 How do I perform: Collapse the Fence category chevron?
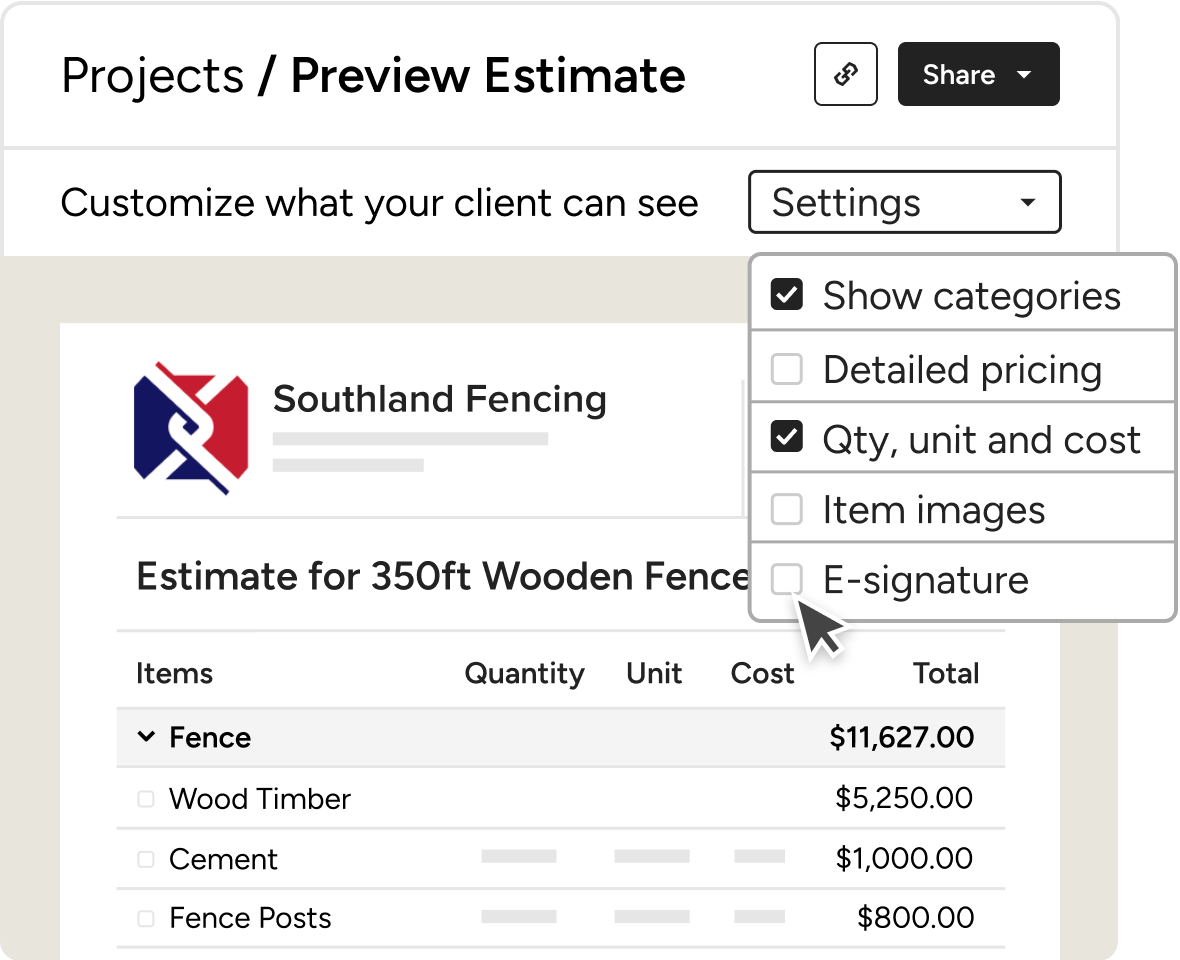click(146, 737)
